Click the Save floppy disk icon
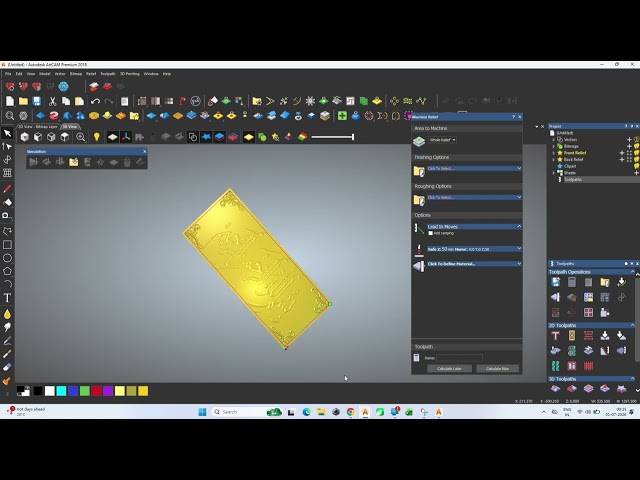Screen dimensions: 640x480 click(37, 101)
